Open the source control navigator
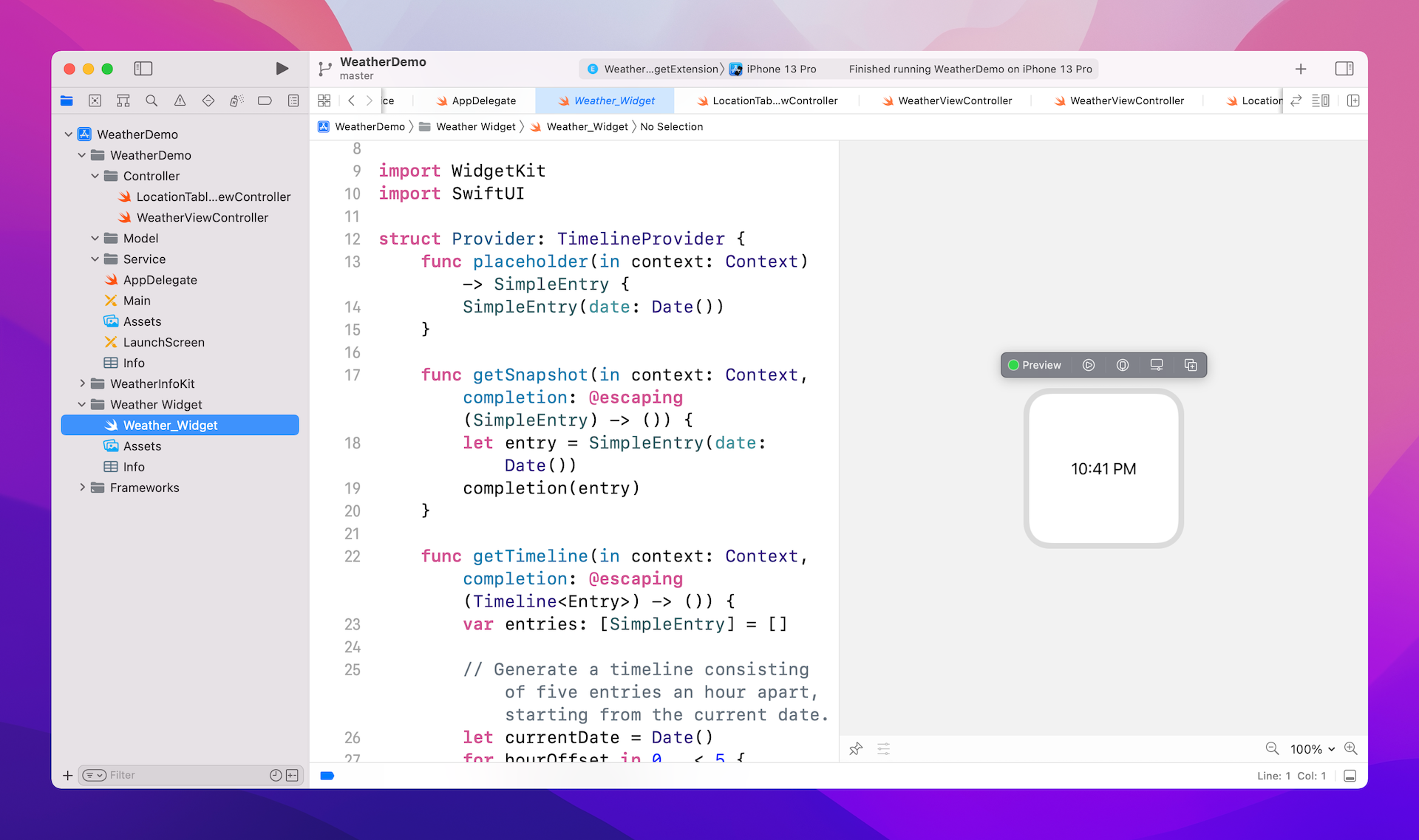 pyautogui.click(x=95, y=100)
